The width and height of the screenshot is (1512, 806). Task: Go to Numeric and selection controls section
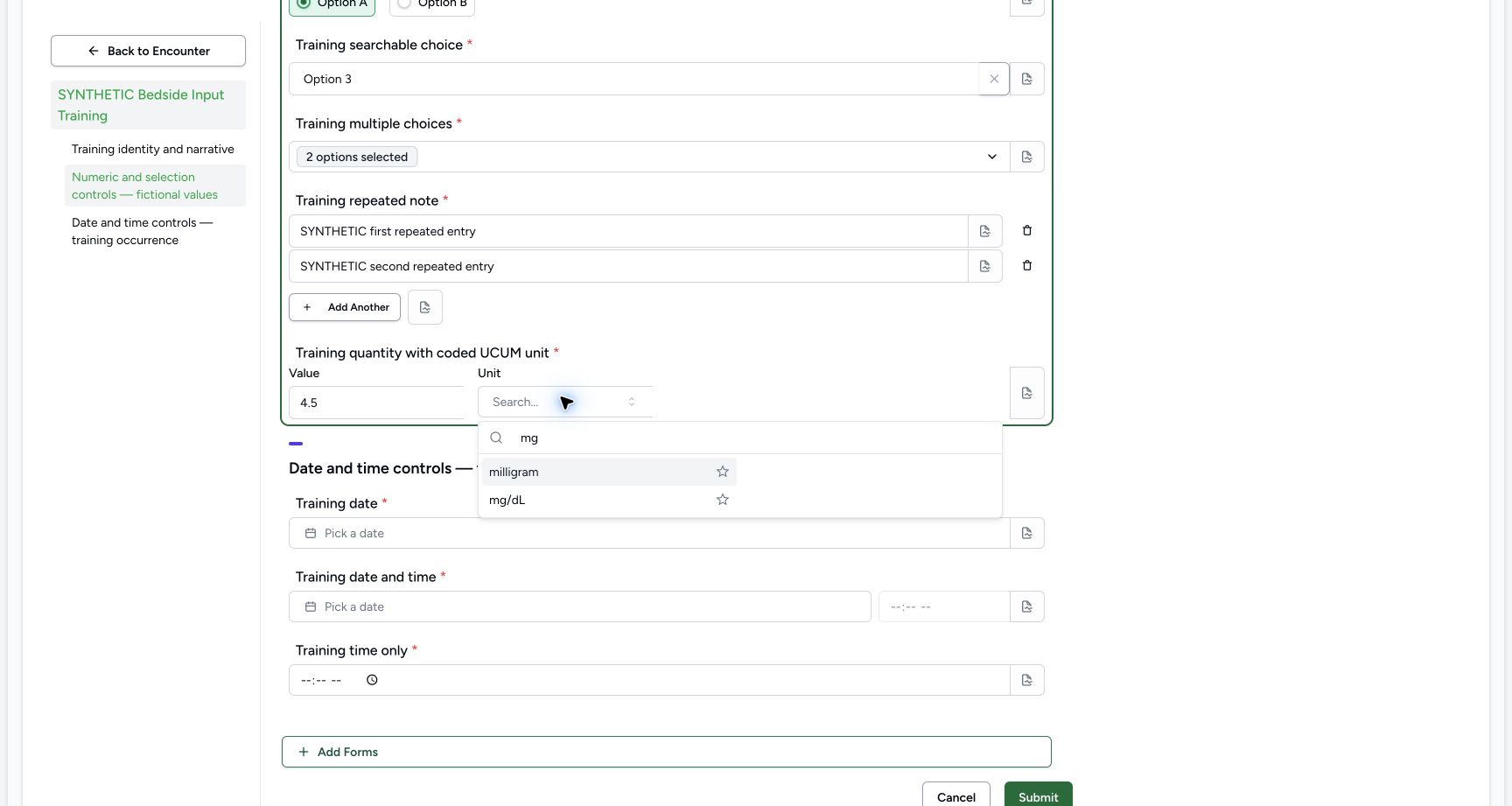(x=155, y=186)
